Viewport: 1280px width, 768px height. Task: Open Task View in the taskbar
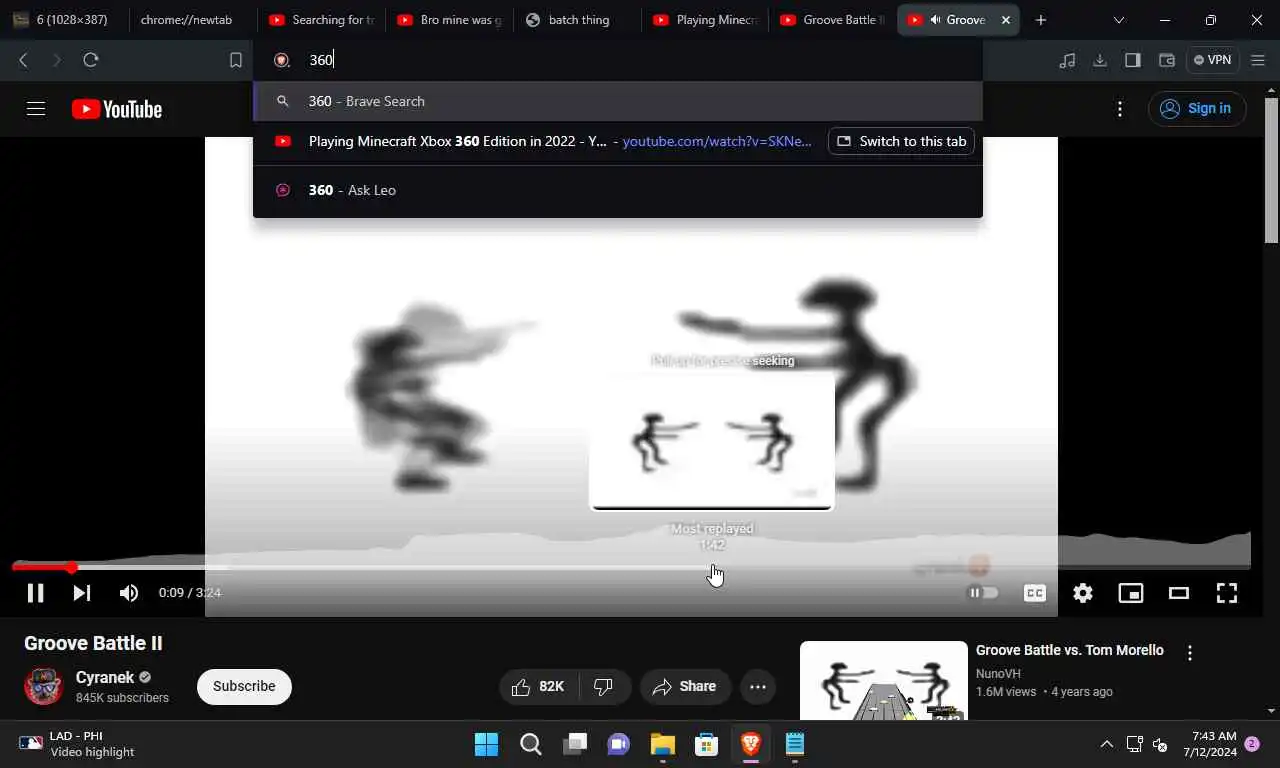tap(575, 744)
